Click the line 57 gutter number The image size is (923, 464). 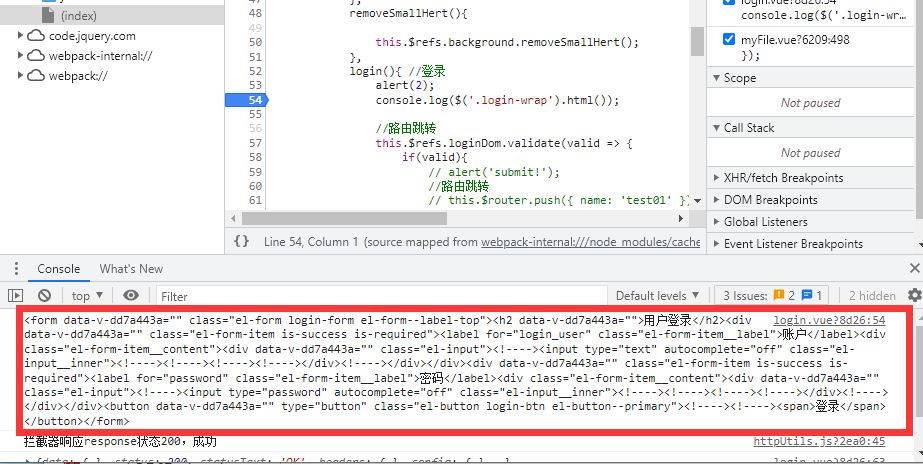[255, 143]
